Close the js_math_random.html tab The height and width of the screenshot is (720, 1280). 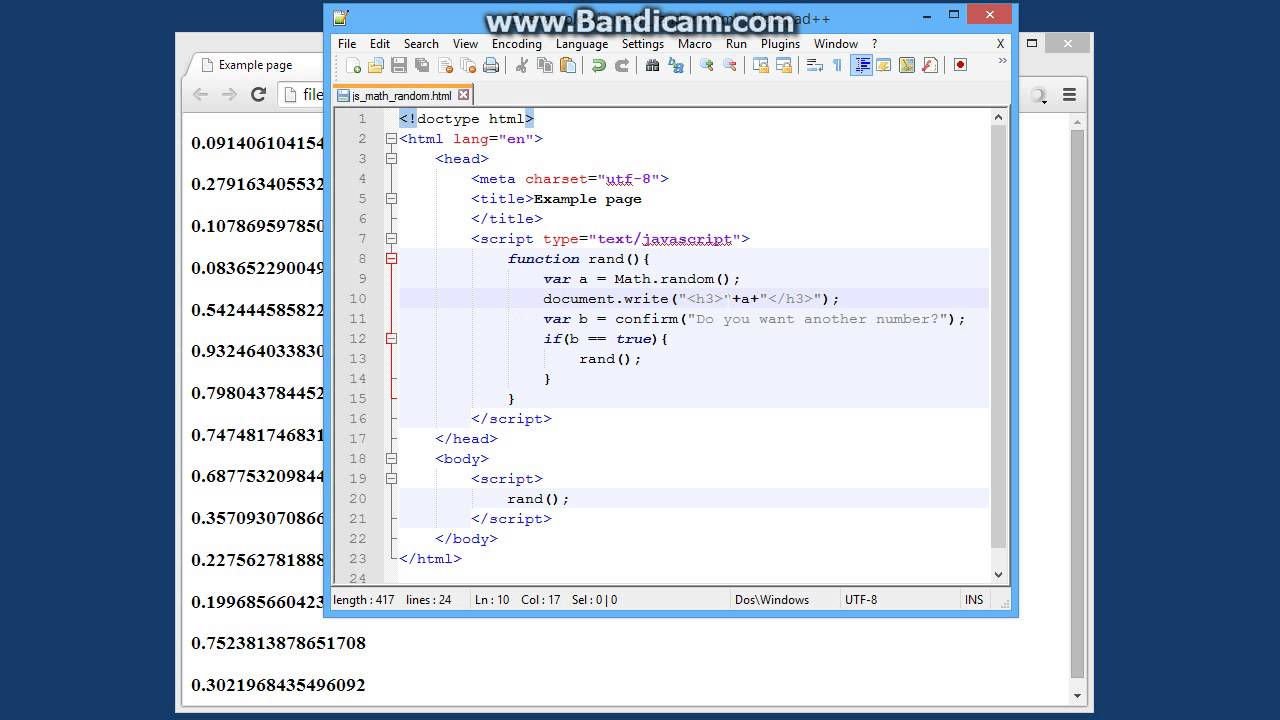463,96
